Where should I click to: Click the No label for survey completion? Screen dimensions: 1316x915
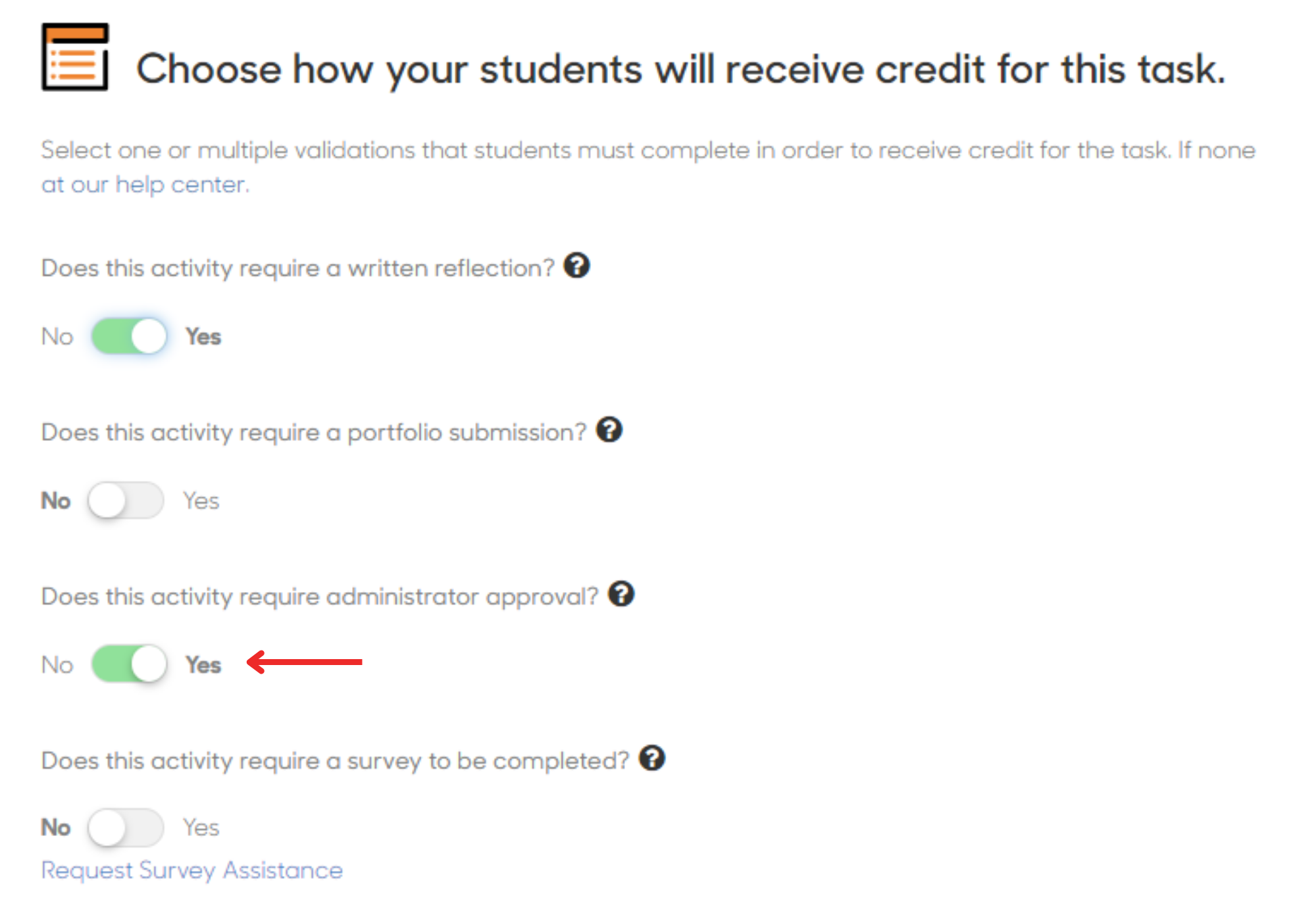pyautogui.click(x=56, y=828)
